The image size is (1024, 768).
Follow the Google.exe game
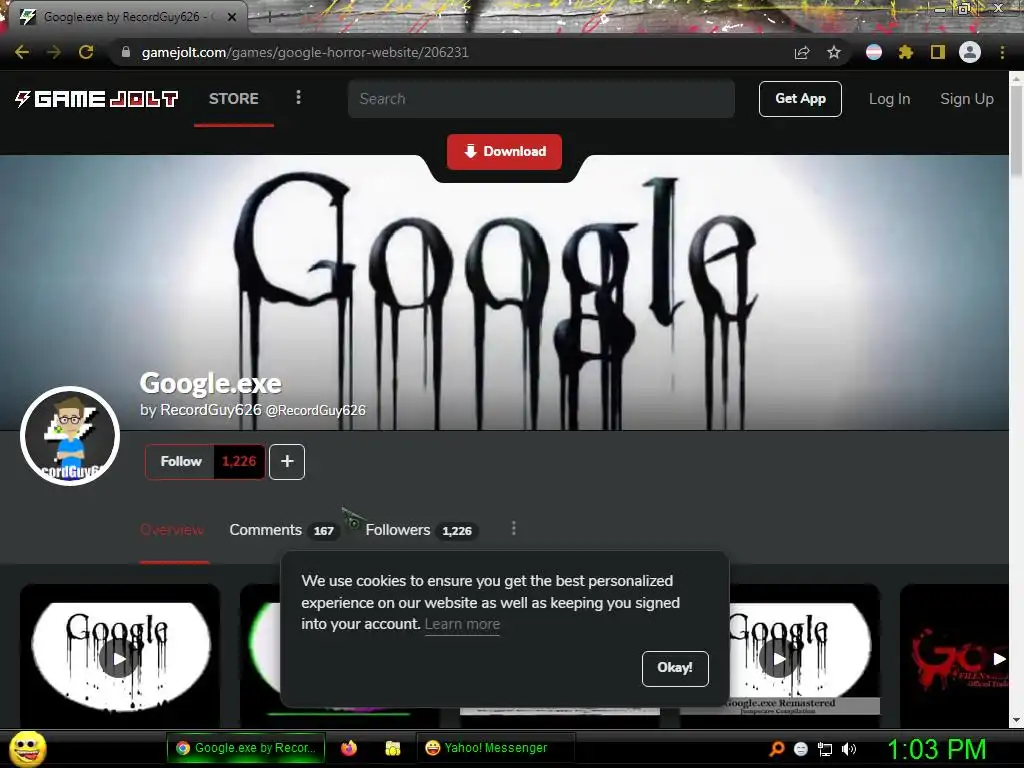pyautogui.click(x=180, y=461)
